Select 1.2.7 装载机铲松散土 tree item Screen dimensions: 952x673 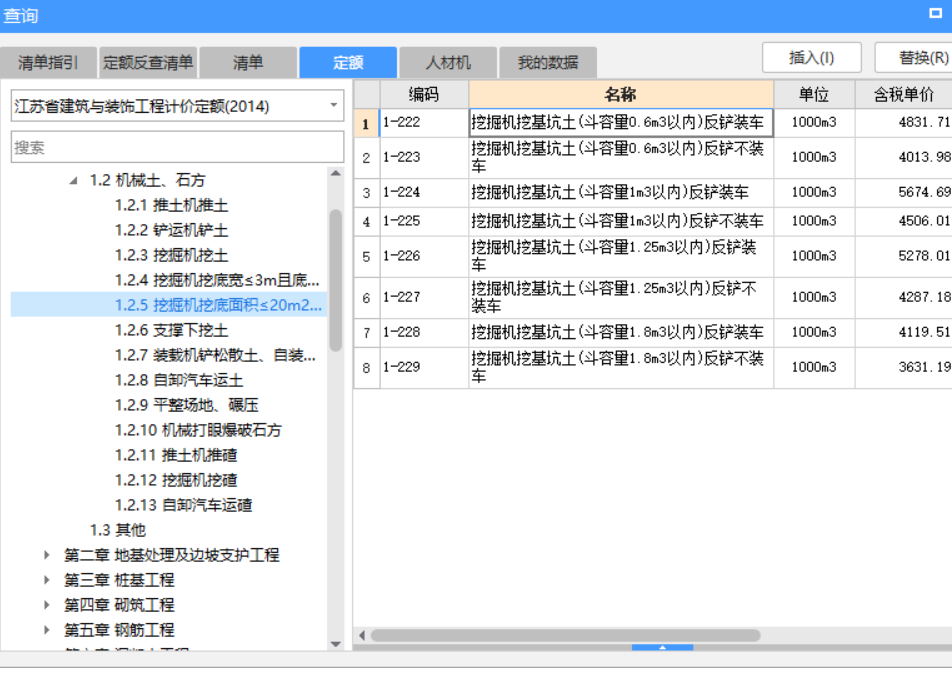point(216,355)
